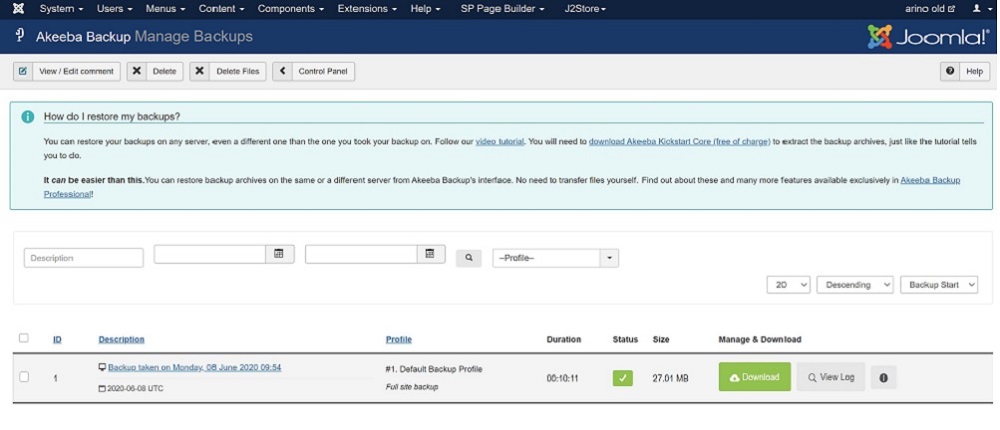Click the Delete Files button
This screenshot has height=430, width=1000.
pos(228,71)
